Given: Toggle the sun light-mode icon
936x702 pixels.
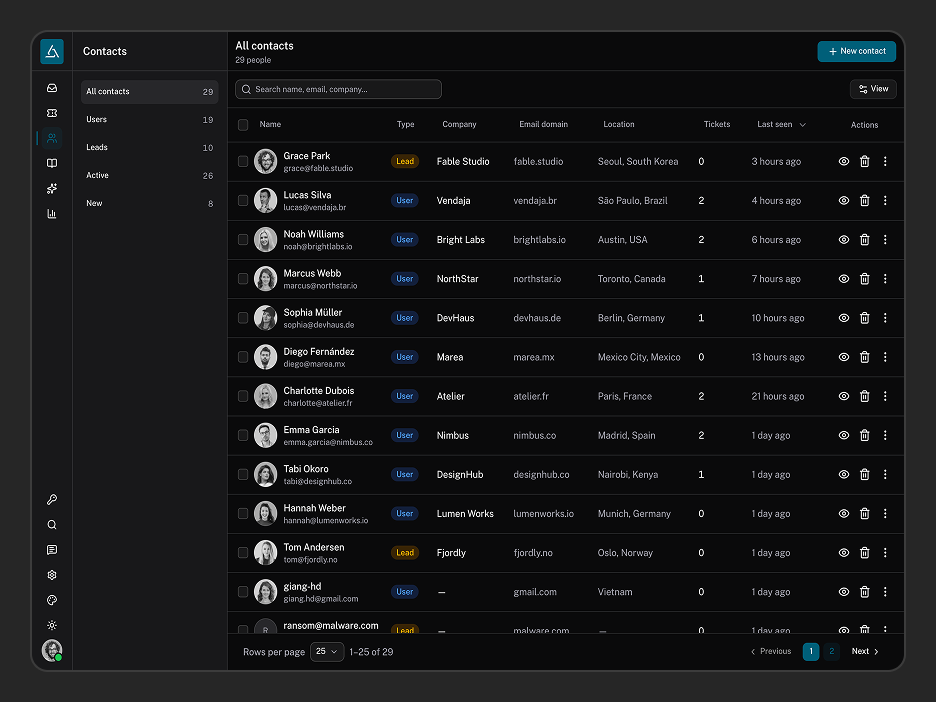Looking at the screenshot, I should (52, 625).
